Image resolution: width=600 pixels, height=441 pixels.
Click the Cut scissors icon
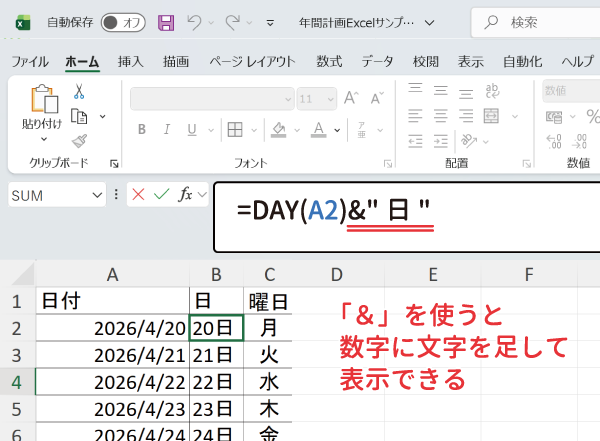80,92
